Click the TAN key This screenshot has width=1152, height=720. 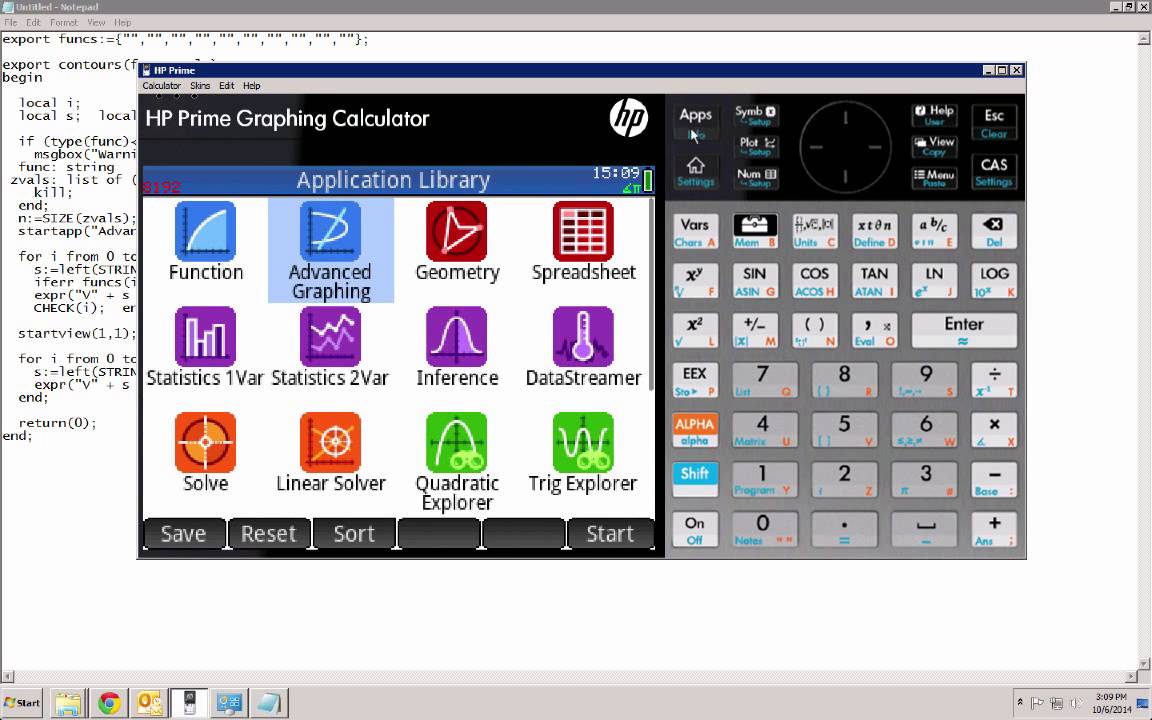[874, 281]
